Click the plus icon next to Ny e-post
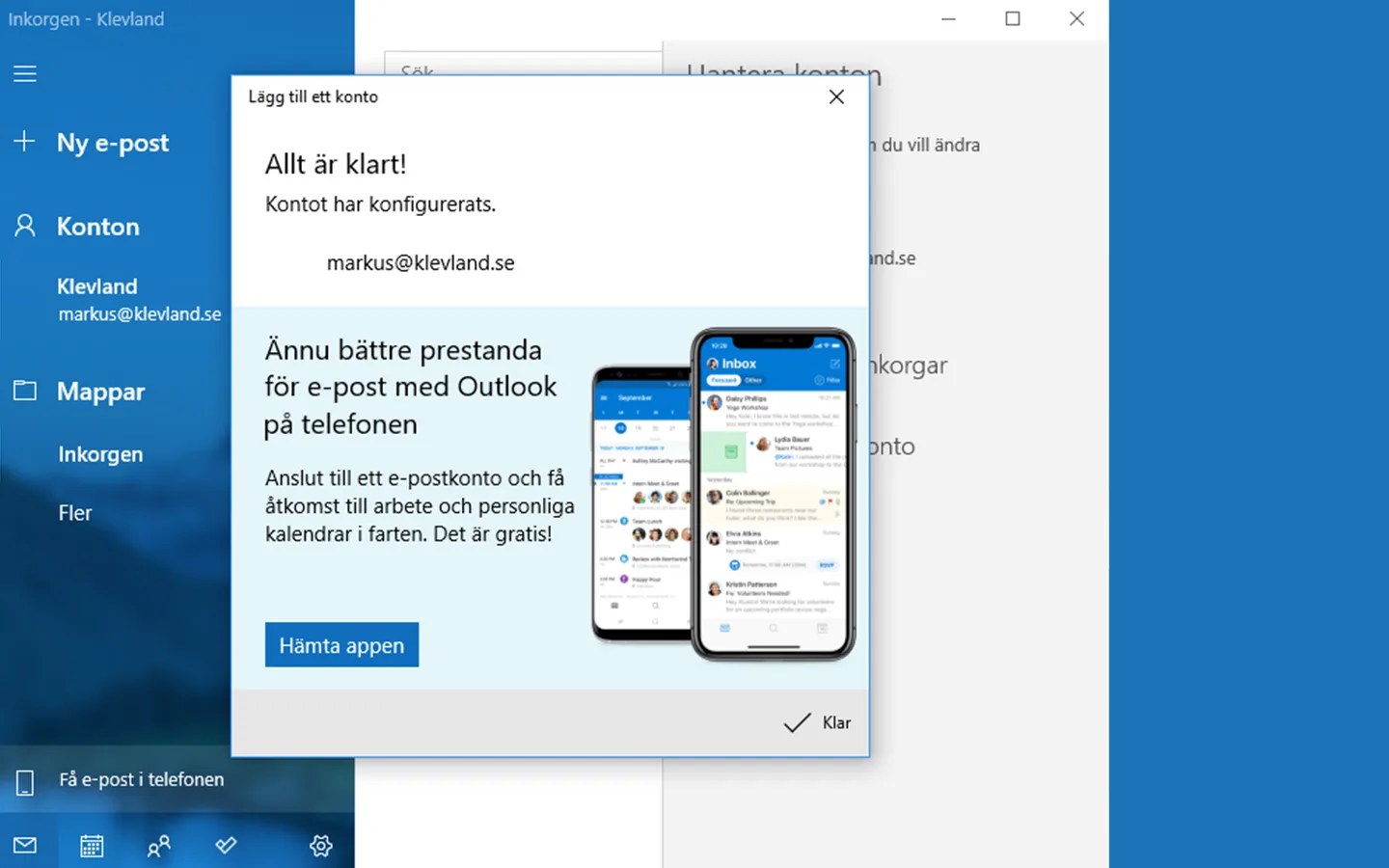This screenshot has width=1389, height=868. [x=23, y=141]
